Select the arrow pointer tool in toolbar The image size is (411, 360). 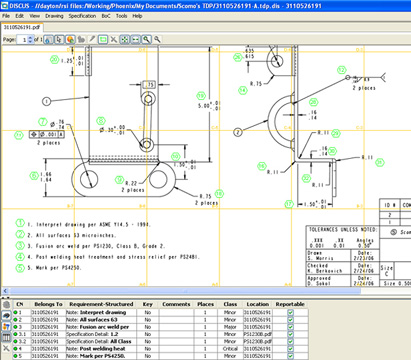coord(59,39)
